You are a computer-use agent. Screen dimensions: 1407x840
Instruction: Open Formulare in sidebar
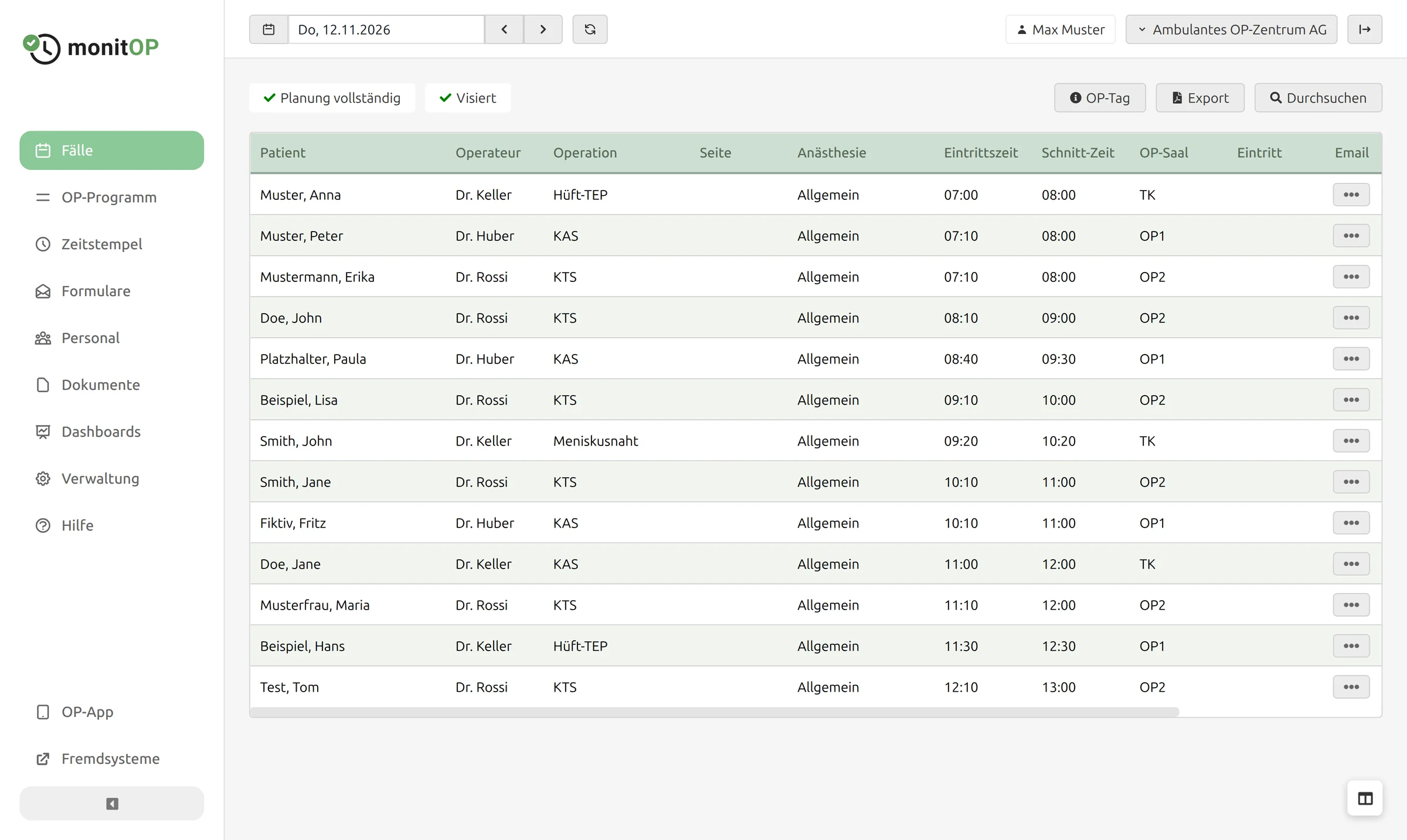112,291
